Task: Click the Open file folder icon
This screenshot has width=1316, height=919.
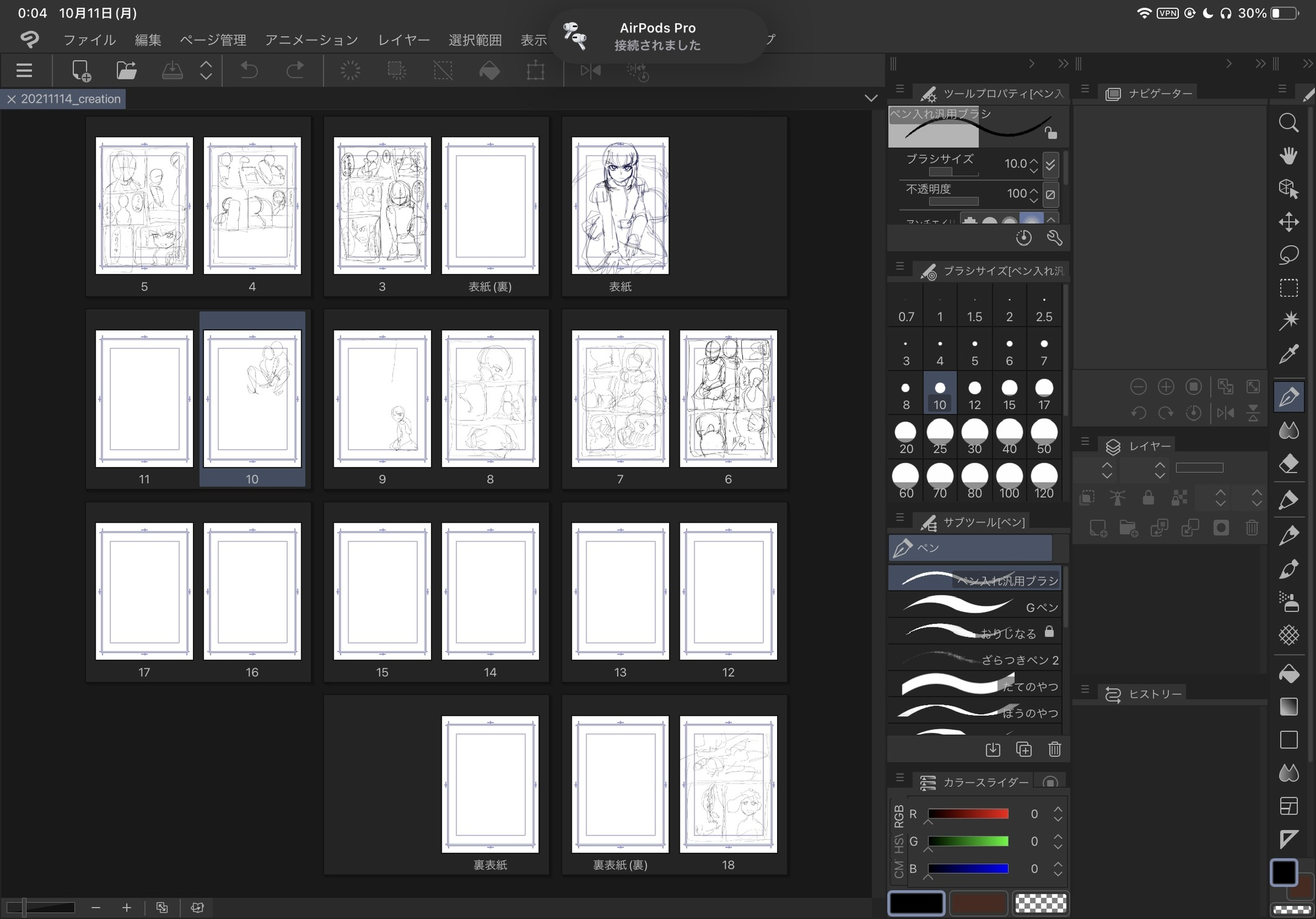Action: click(x=127, y=70)
